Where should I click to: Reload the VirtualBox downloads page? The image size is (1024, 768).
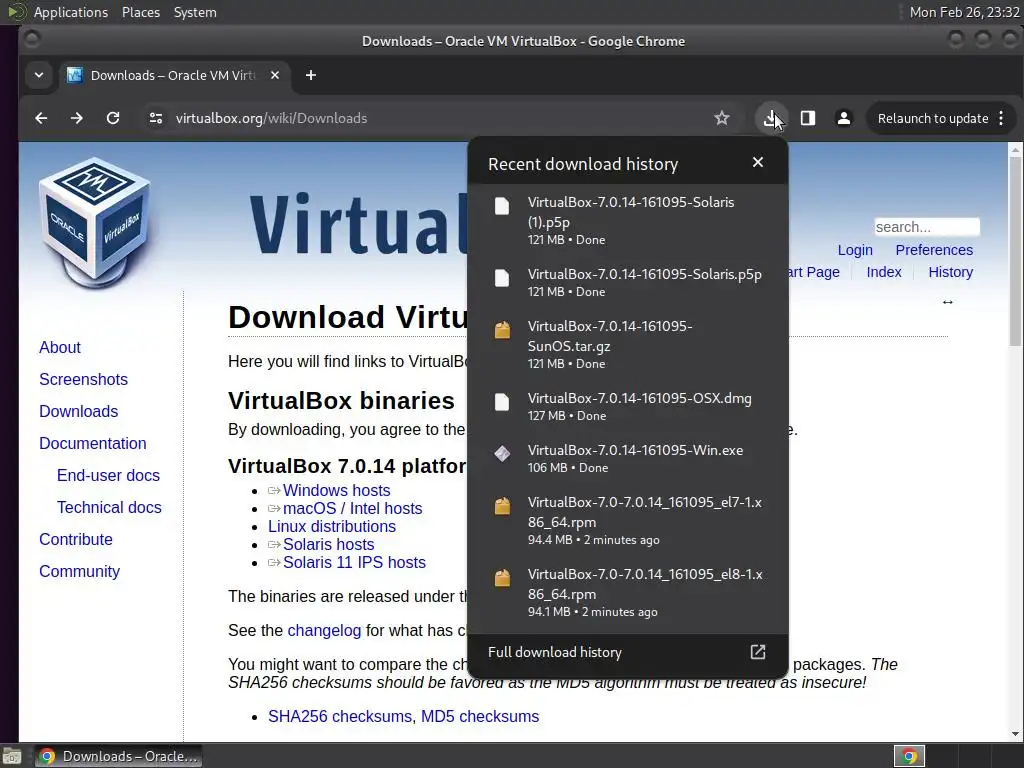[113, 118]
